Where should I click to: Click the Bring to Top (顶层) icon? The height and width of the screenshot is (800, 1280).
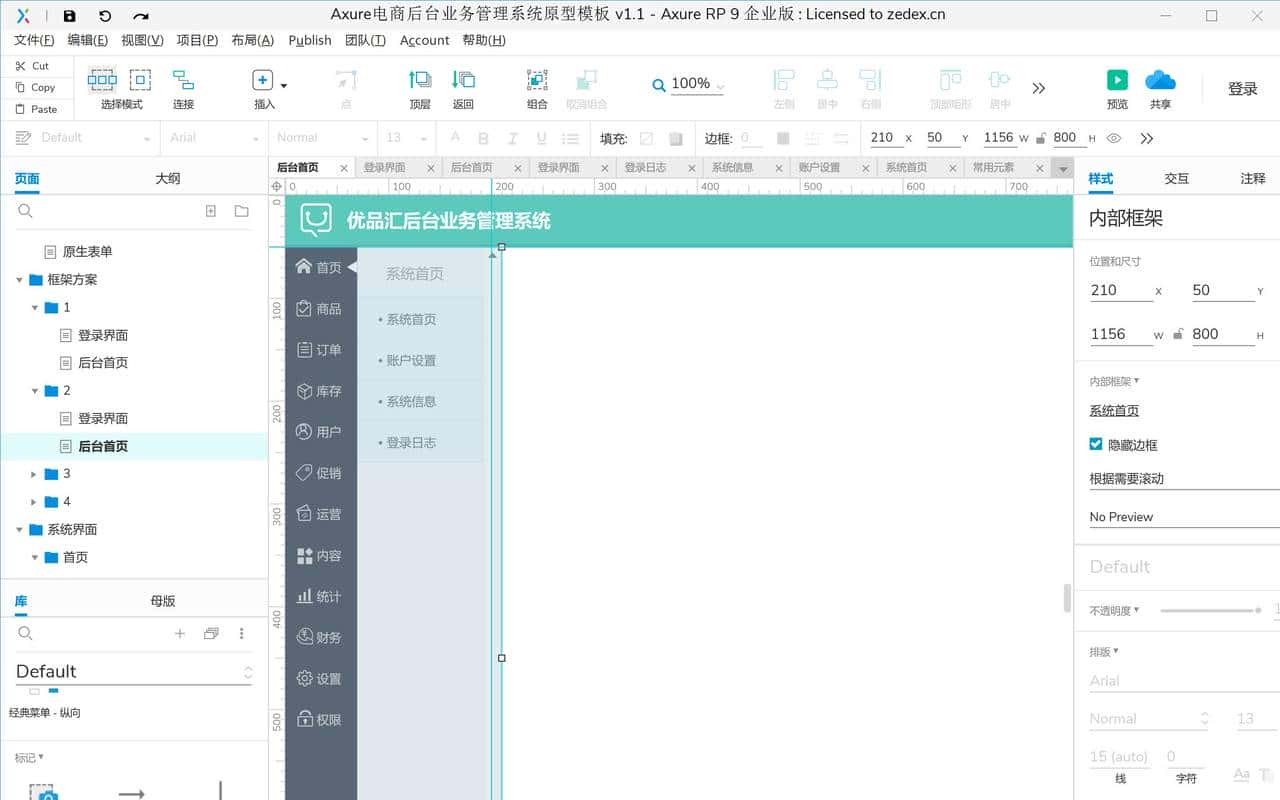420,81
